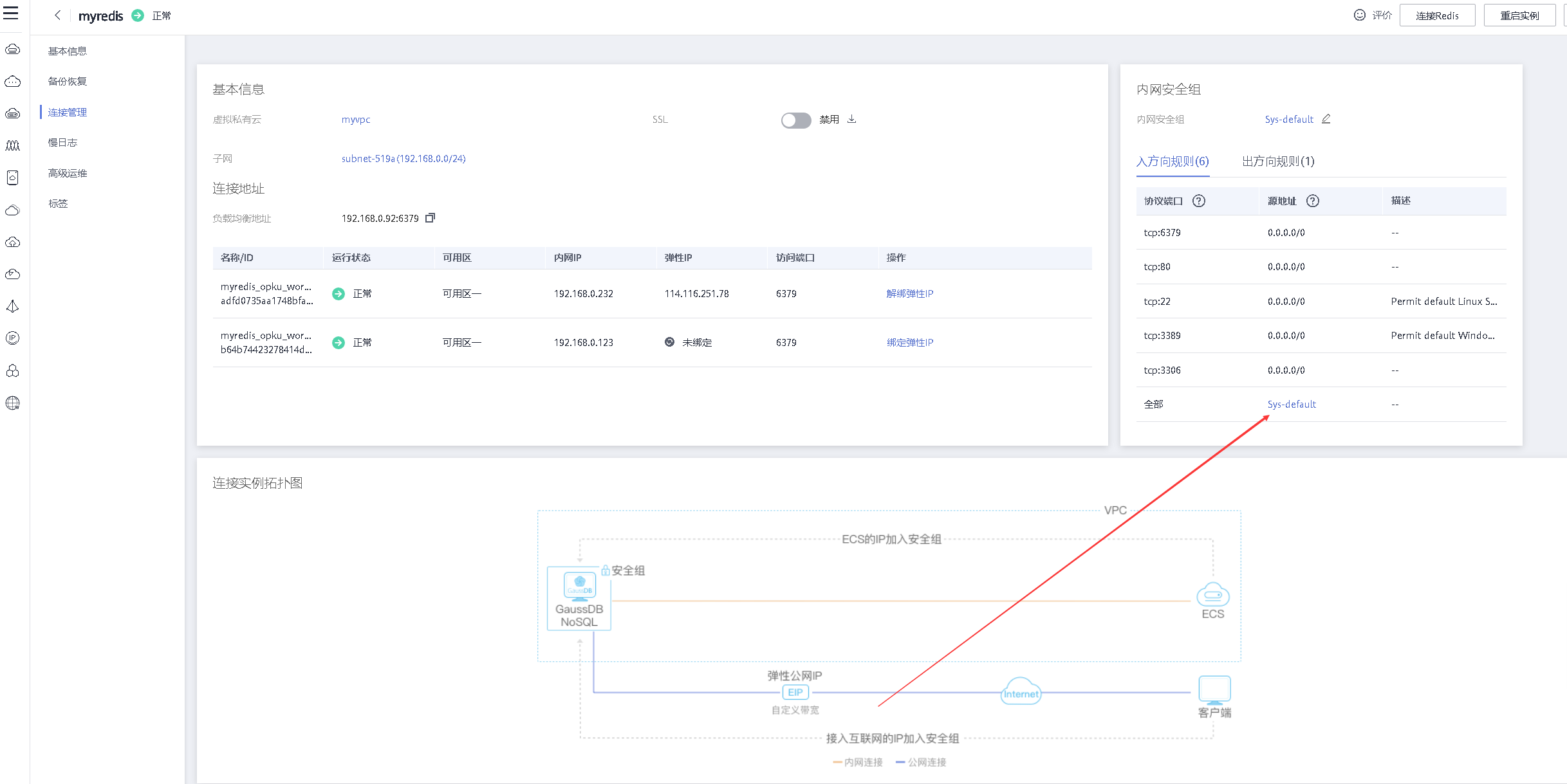Click the Connect Redis button

click(1436, 15)
